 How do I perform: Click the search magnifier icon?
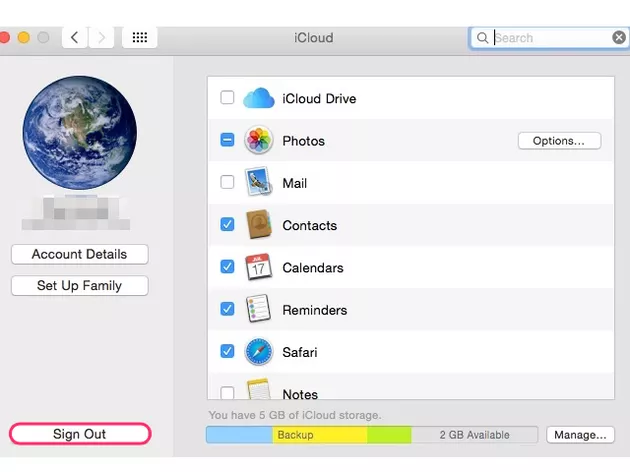coord(482,38)
